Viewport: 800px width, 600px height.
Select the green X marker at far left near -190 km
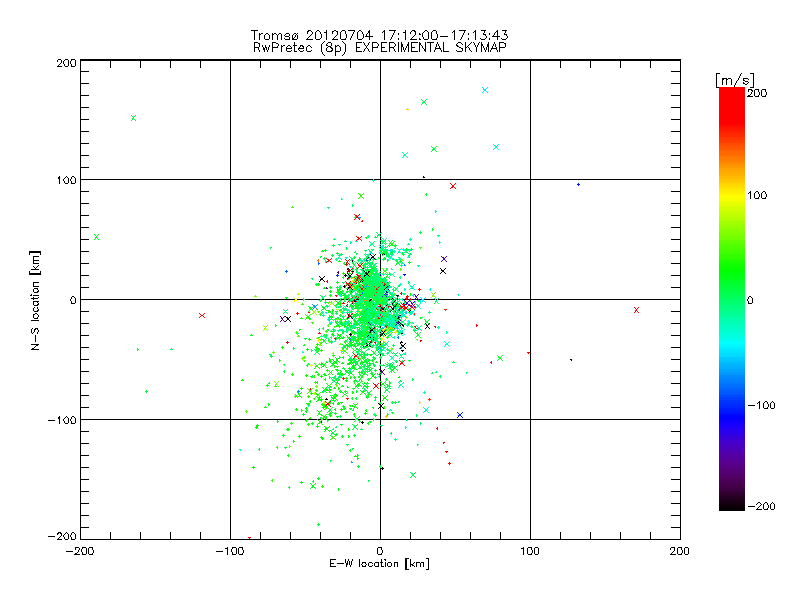click(96, 237)
